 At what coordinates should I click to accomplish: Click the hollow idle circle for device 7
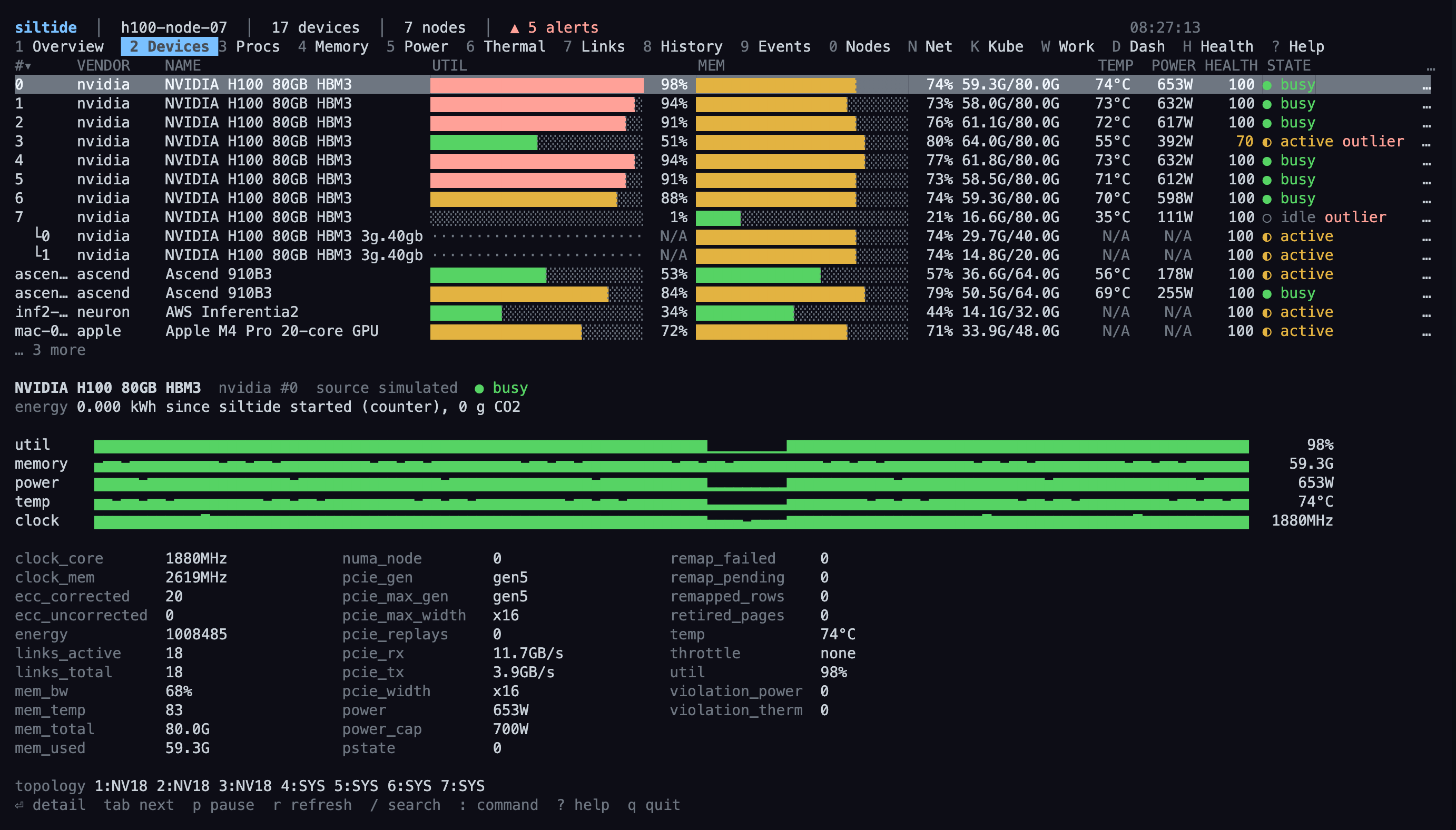pos(1267,219)
